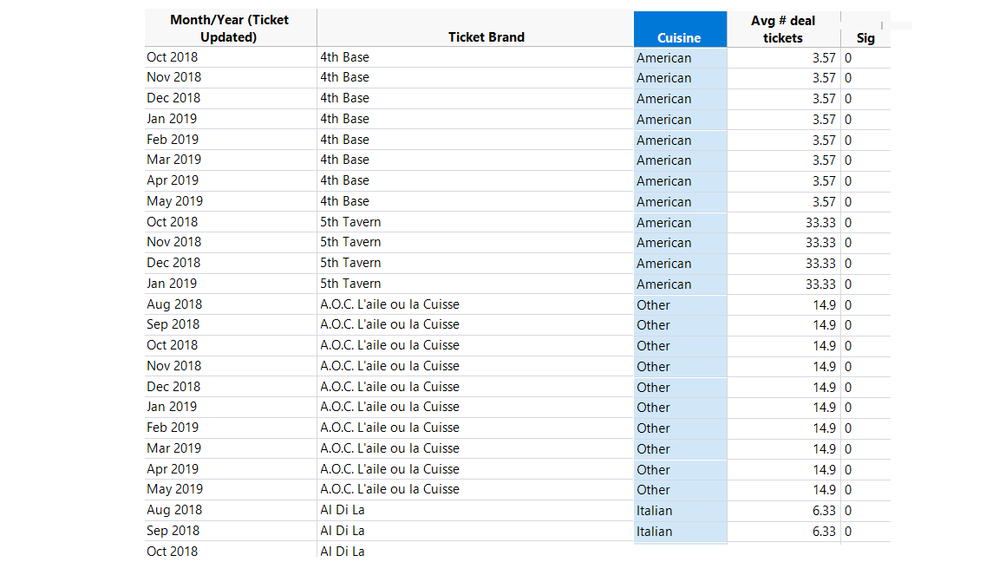Select the Avg # deal tickets header
Viewport: 999px width, 562px height.
[782, 29]
